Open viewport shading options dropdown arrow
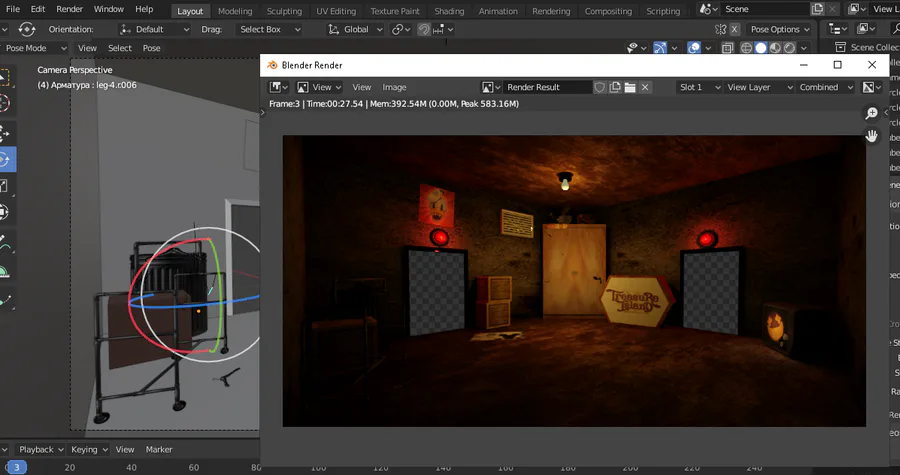This screenshot has width=900, height=475. [x=804, y=48]
